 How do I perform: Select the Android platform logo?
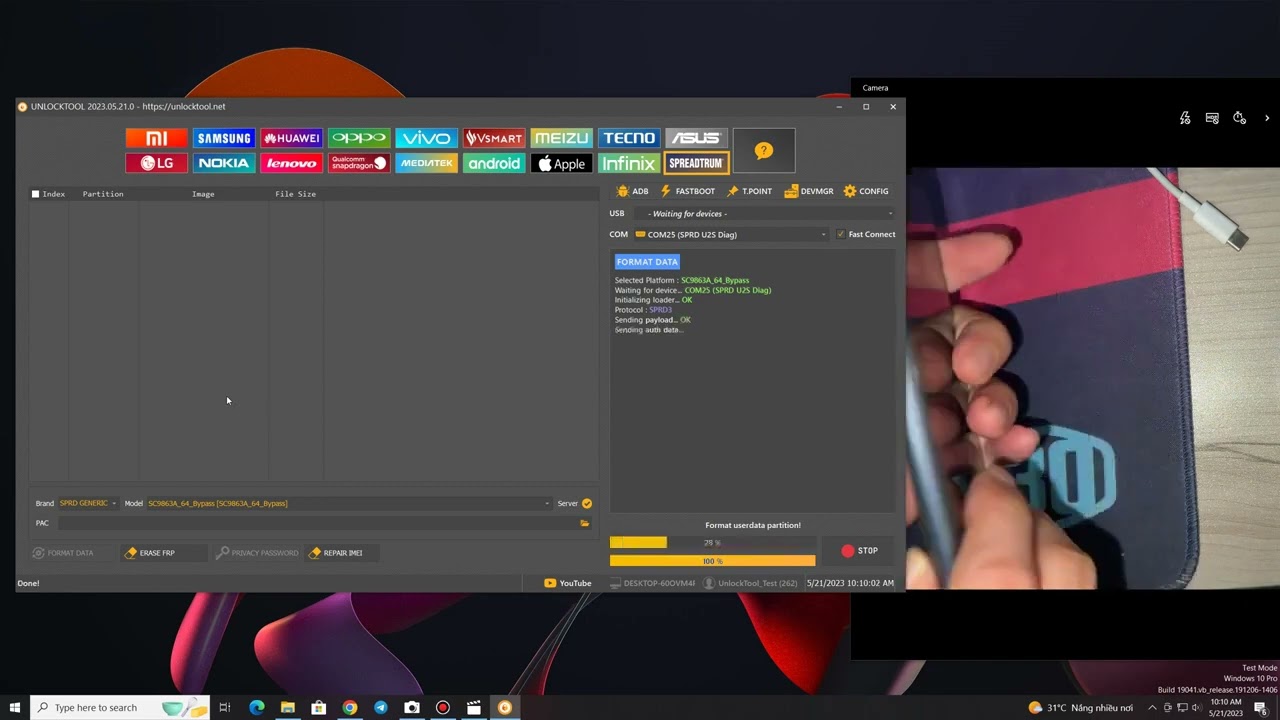pyautogui.click(x=494, y=163)
